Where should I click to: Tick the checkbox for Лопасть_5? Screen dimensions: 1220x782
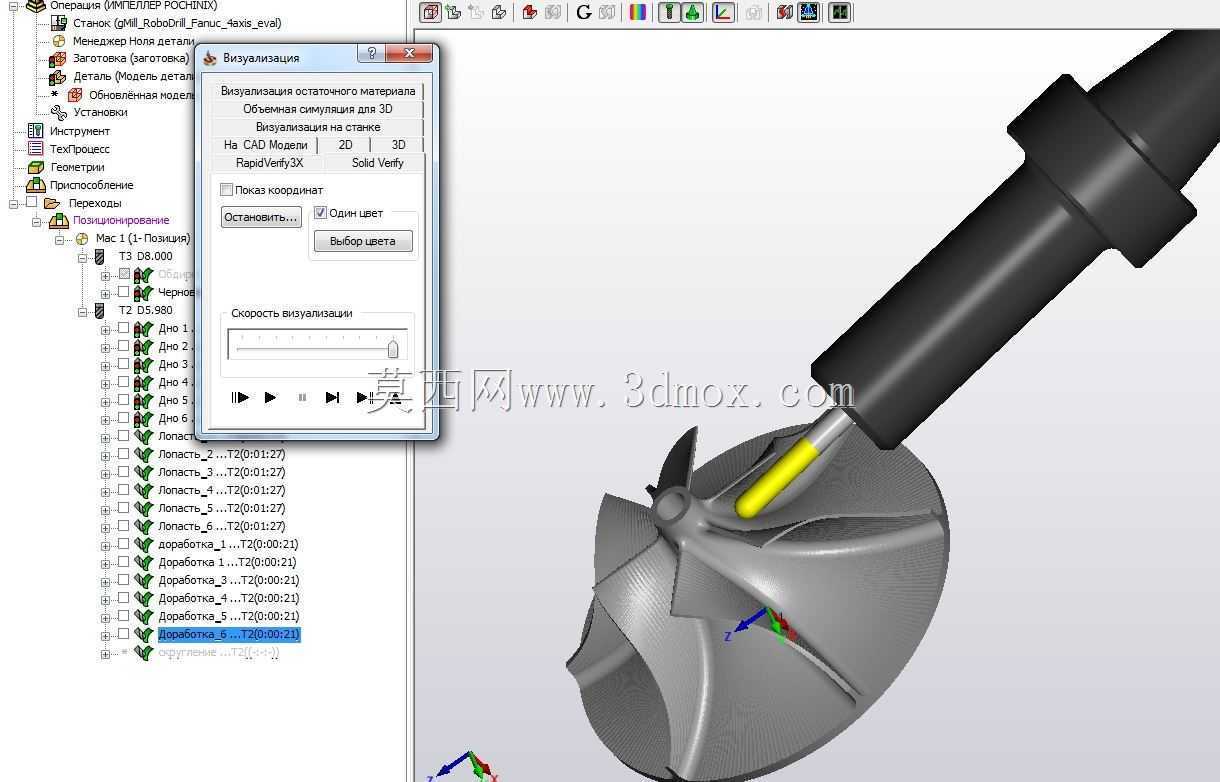123,508
